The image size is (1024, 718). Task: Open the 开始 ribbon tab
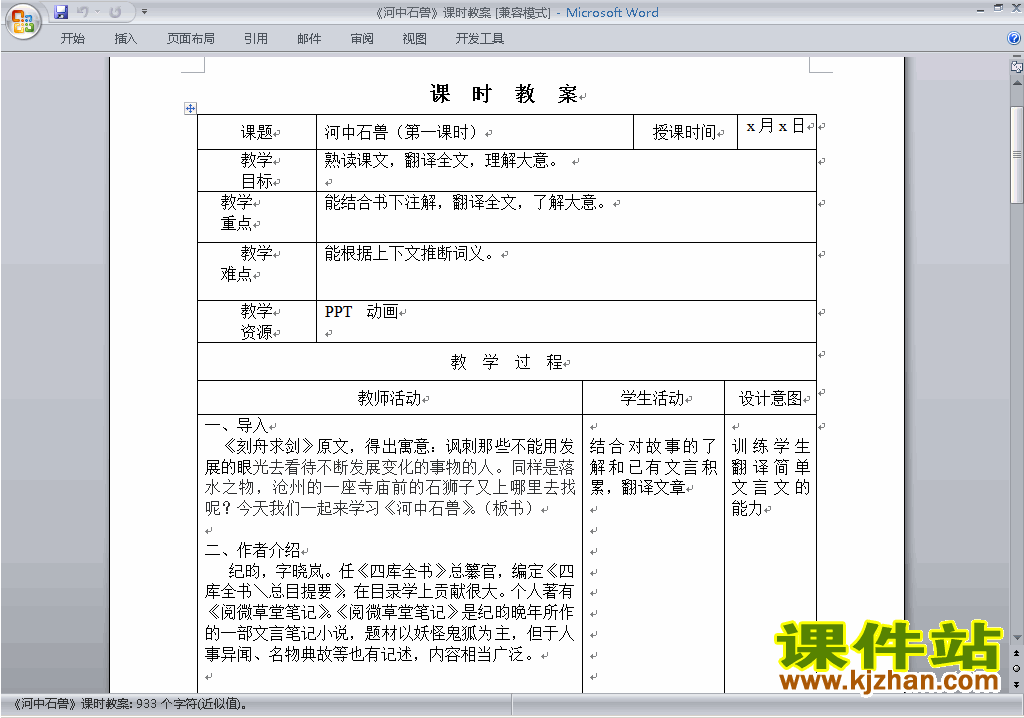pyautogui.click(x=72, y=39)
